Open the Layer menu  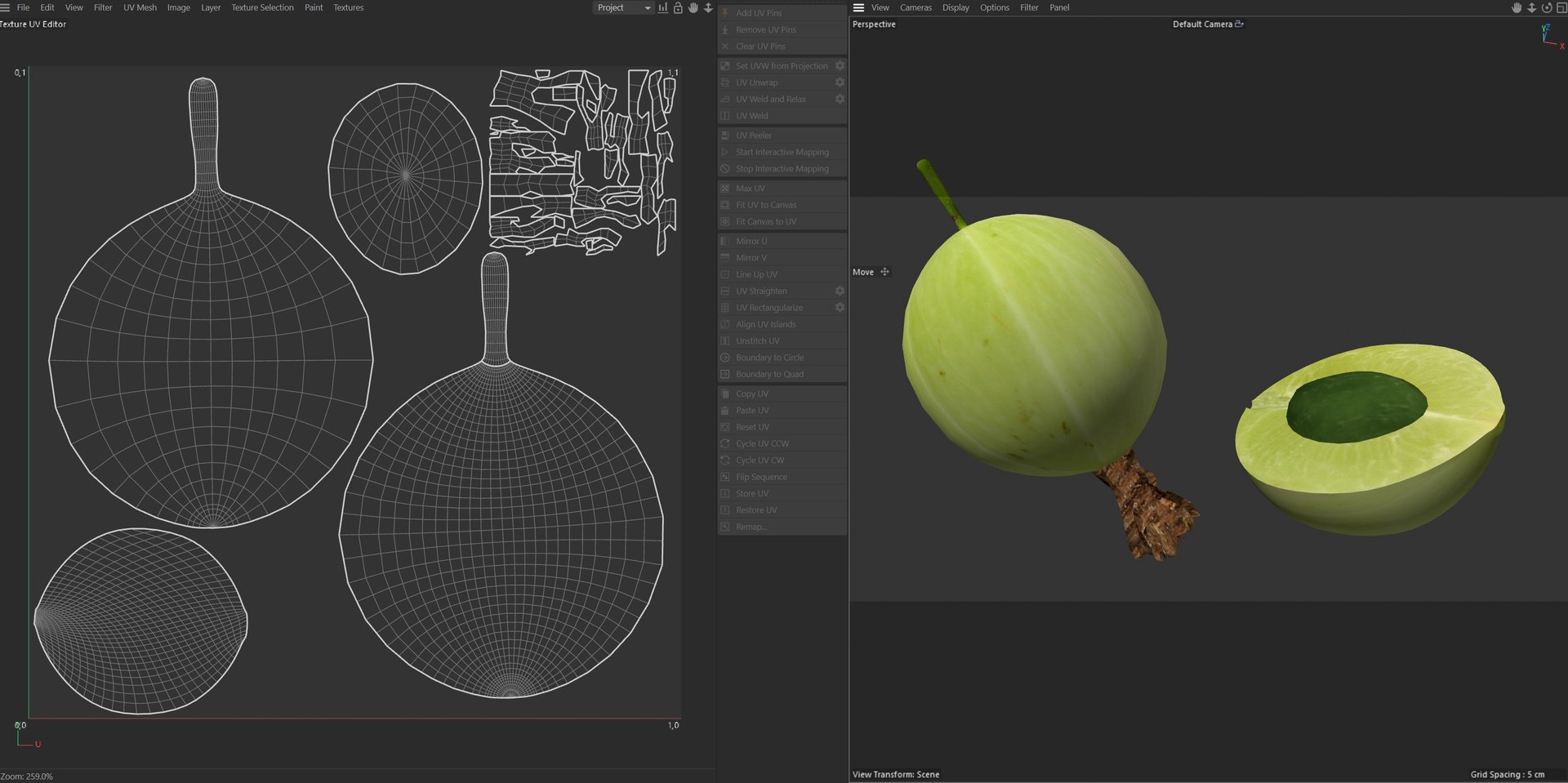click(211, 7)
